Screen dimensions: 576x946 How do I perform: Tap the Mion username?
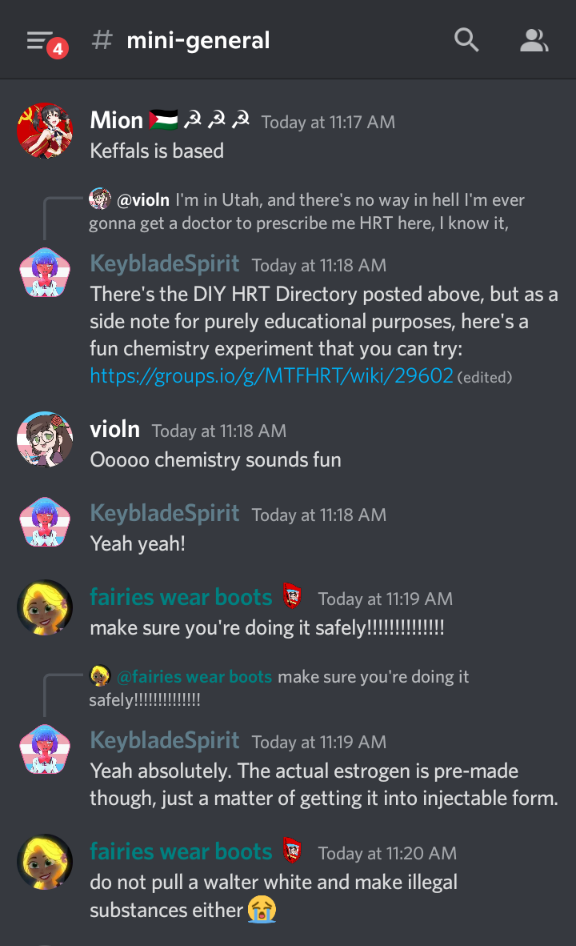116,120
